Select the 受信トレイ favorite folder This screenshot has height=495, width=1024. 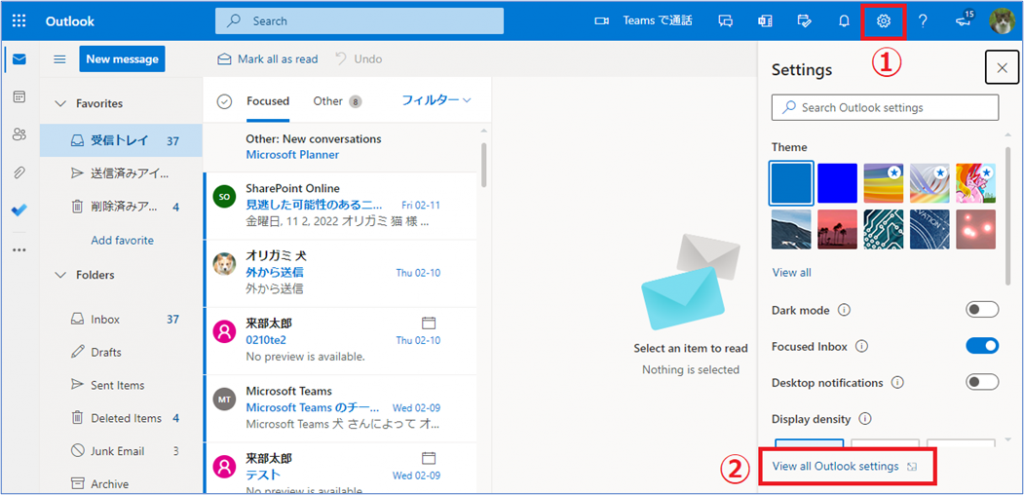121,140
